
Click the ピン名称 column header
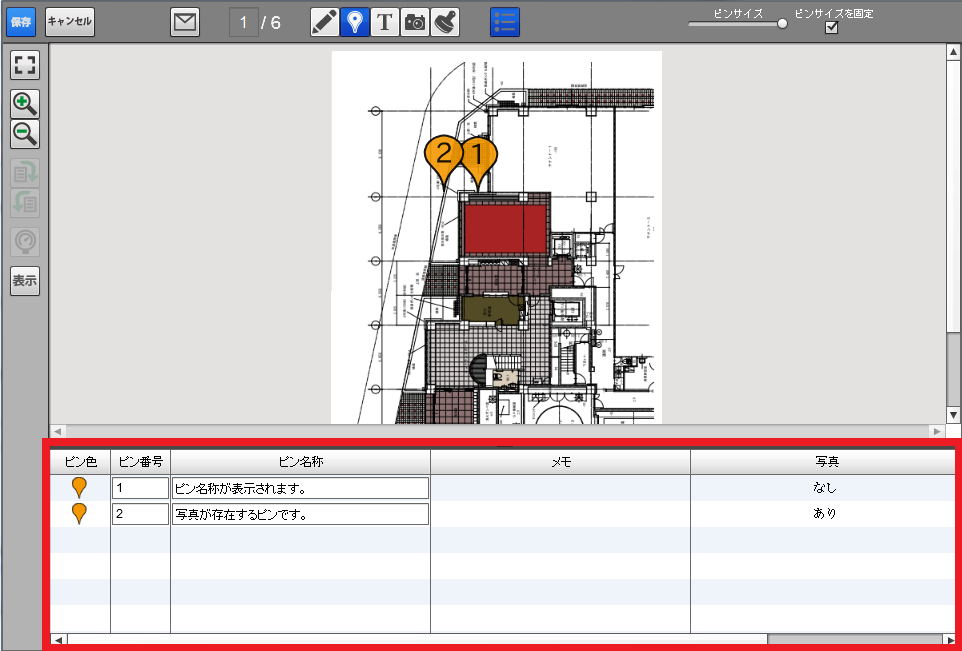[x=300, y=461]
